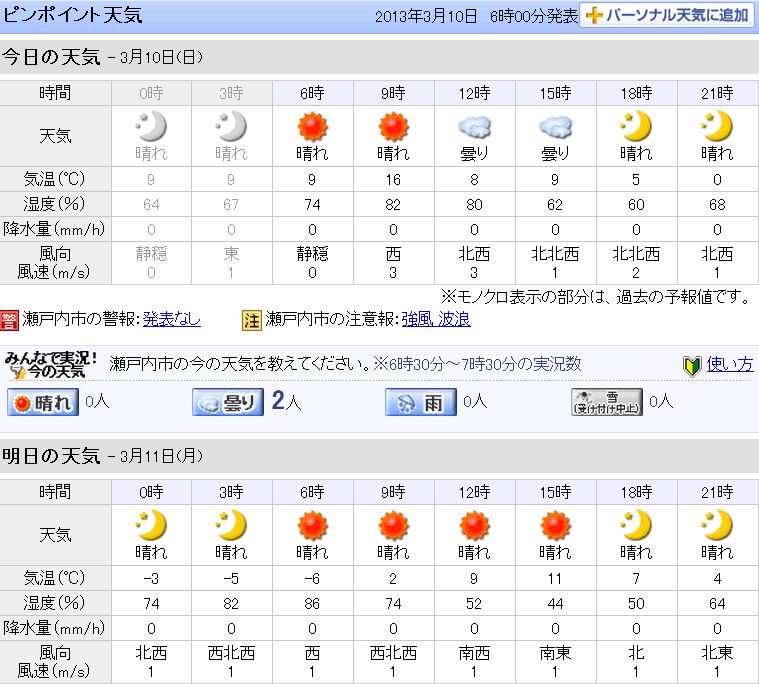Click today's 降水量(mm/h) row label

coord(54,229)
